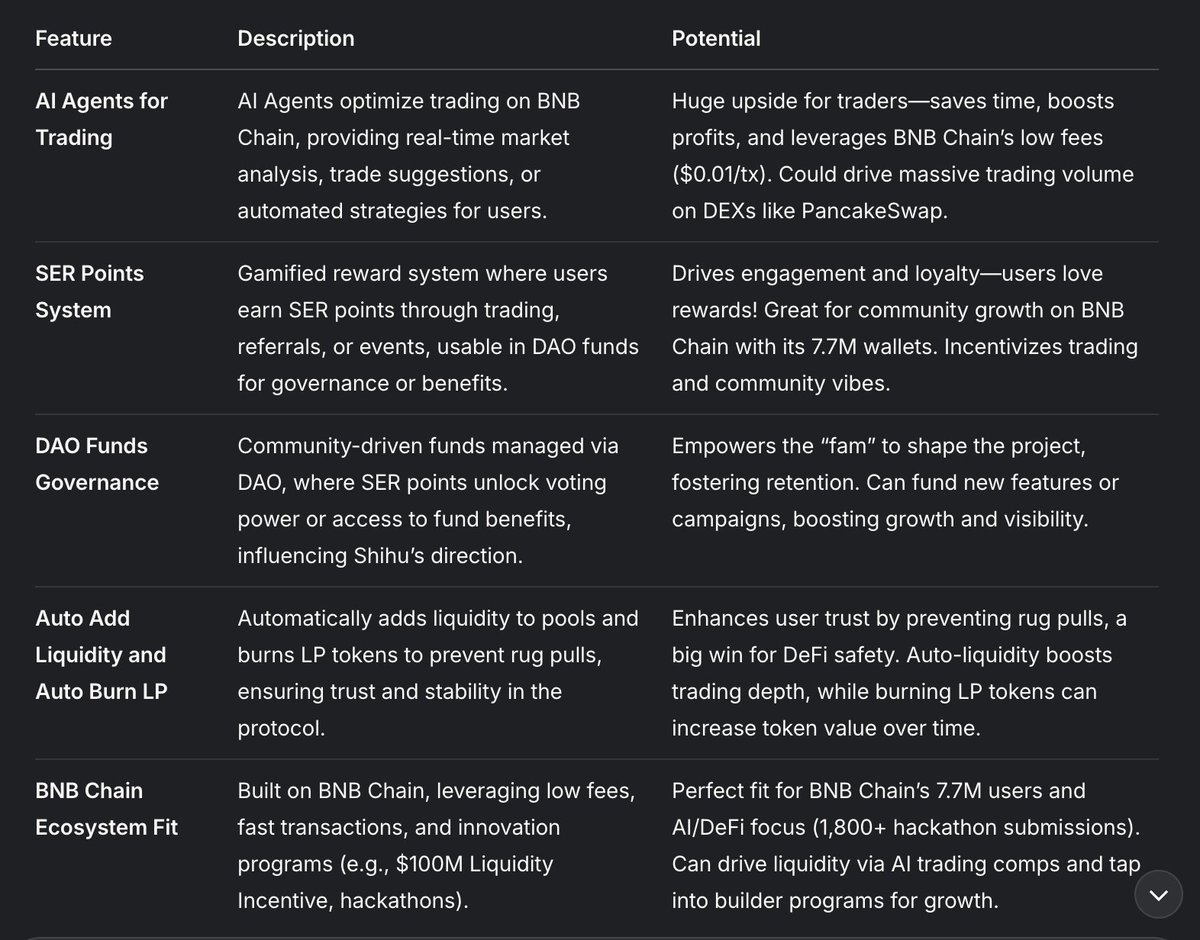Click Auto Add Liquidity and Auto Burn LP cell

click(101, 655)
